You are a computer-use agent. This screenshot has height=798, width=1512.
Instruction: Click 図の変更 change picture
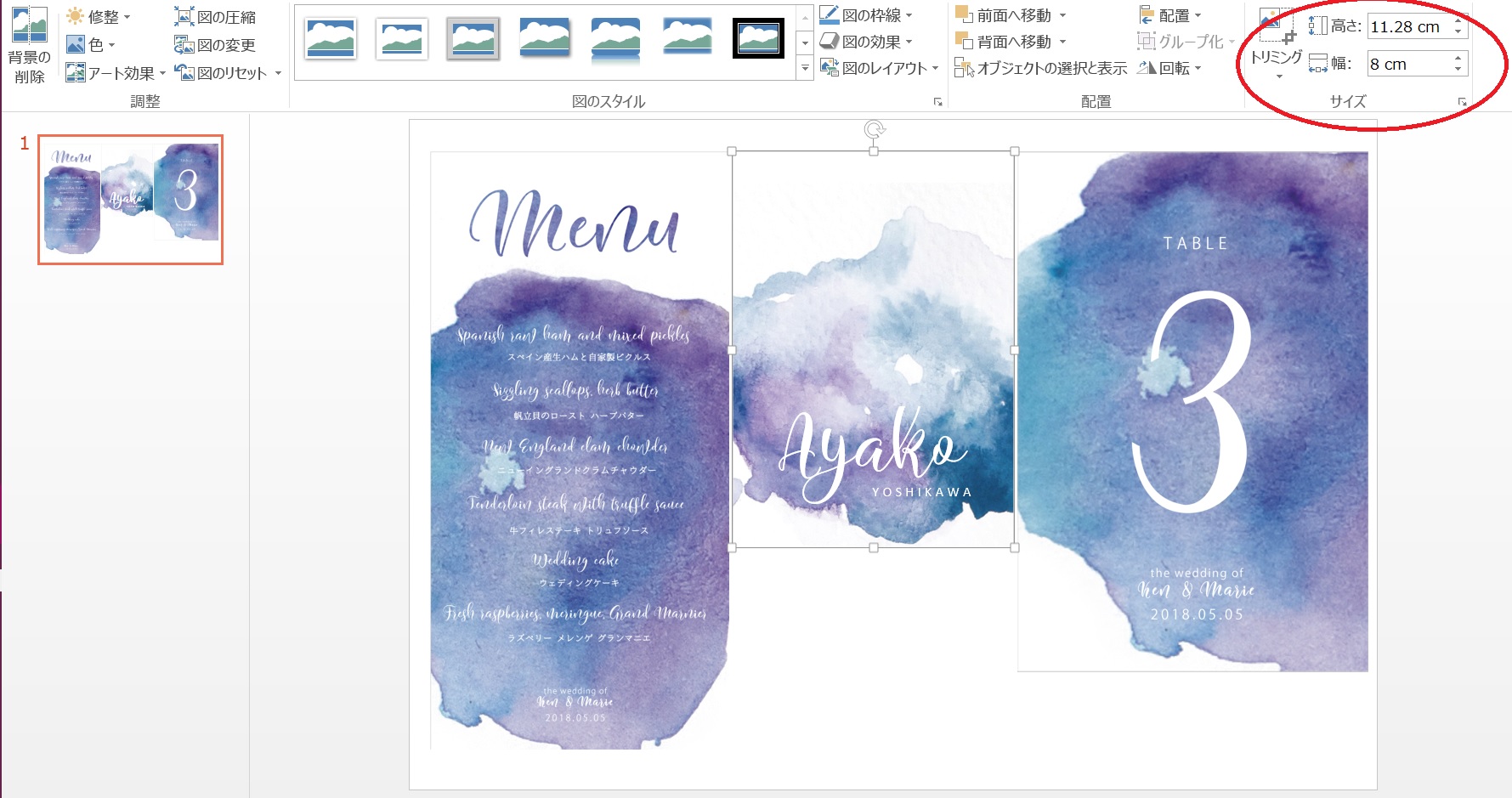[215, 44]
